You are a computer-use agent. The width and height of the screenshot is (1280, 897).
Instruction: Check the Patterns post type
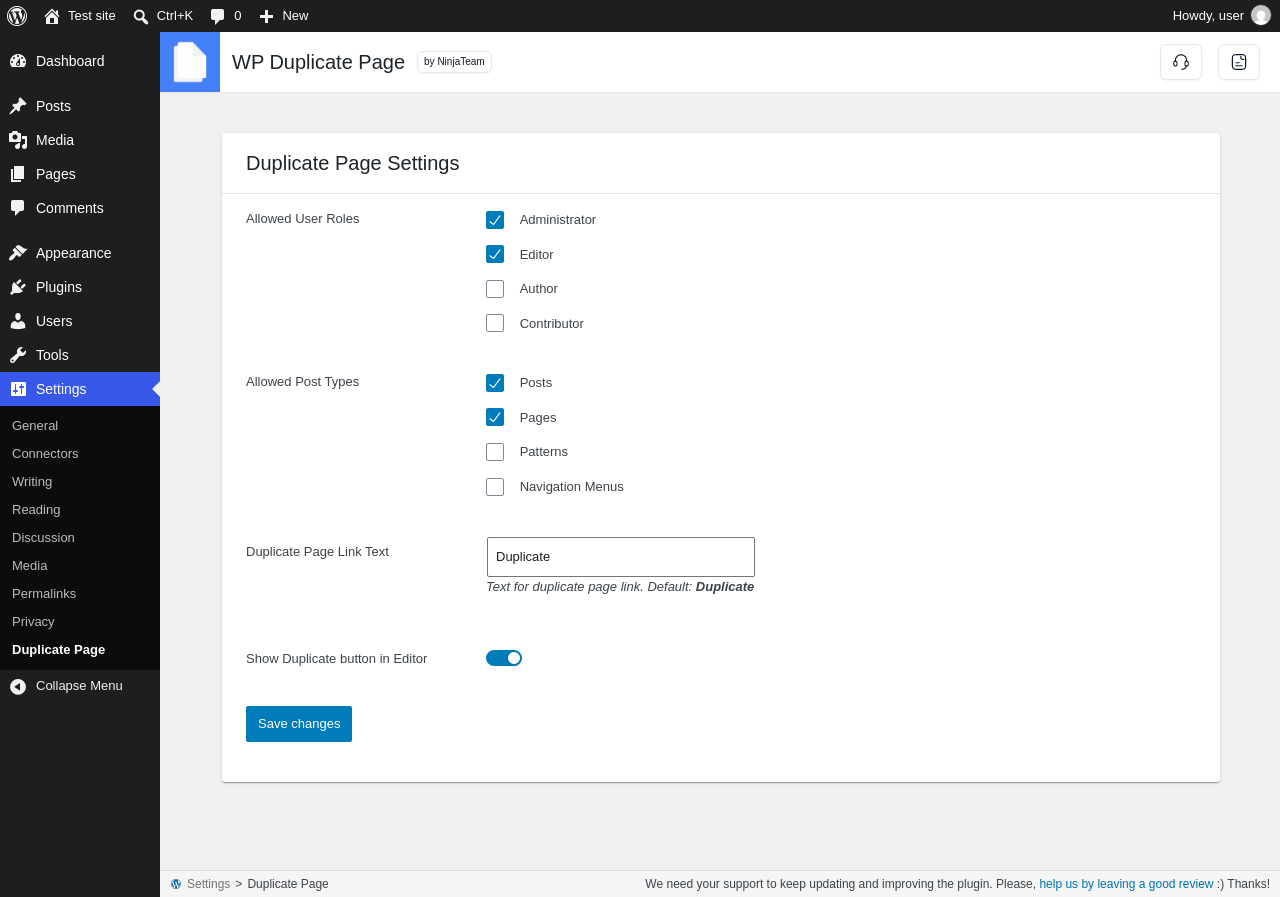tap(495, 452)
